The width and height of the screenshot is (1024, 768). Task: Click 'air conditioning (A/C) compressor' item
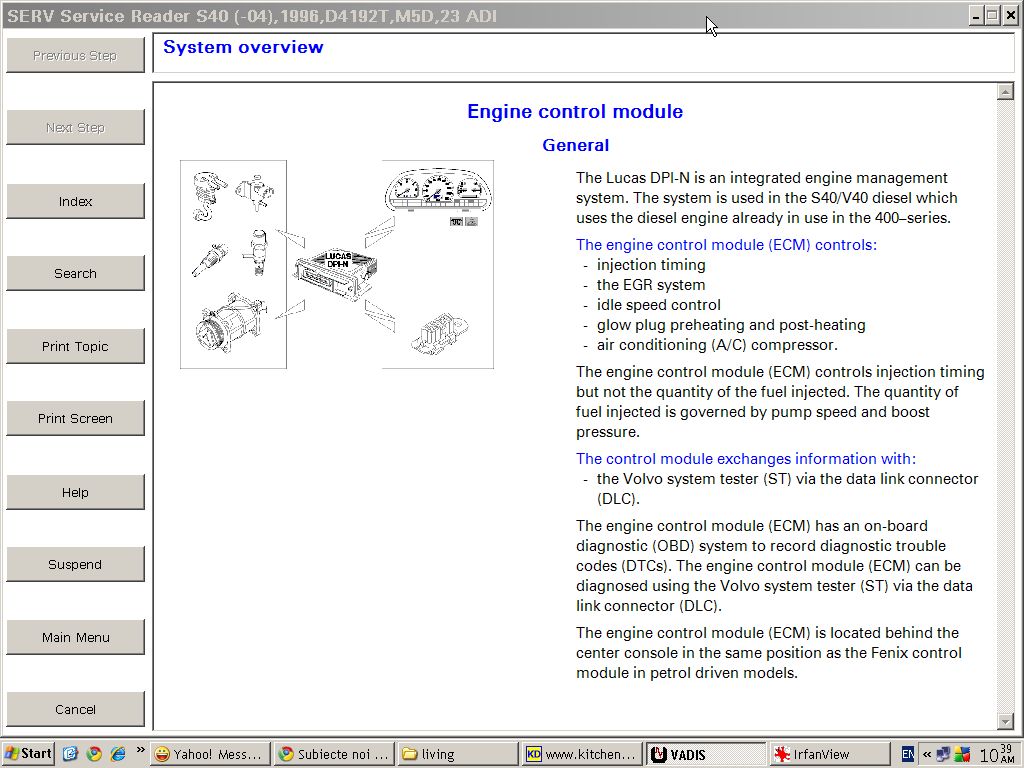tap(717, 345)
